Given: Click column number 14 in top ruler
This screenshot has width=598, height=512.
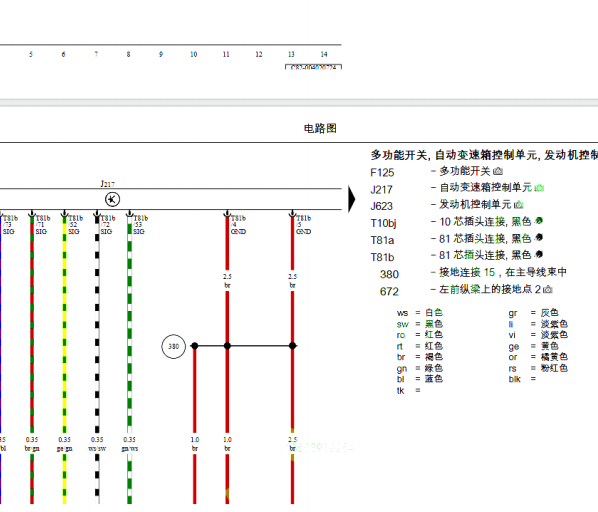Looking at the screenshot, I should [x=324, y=55].
